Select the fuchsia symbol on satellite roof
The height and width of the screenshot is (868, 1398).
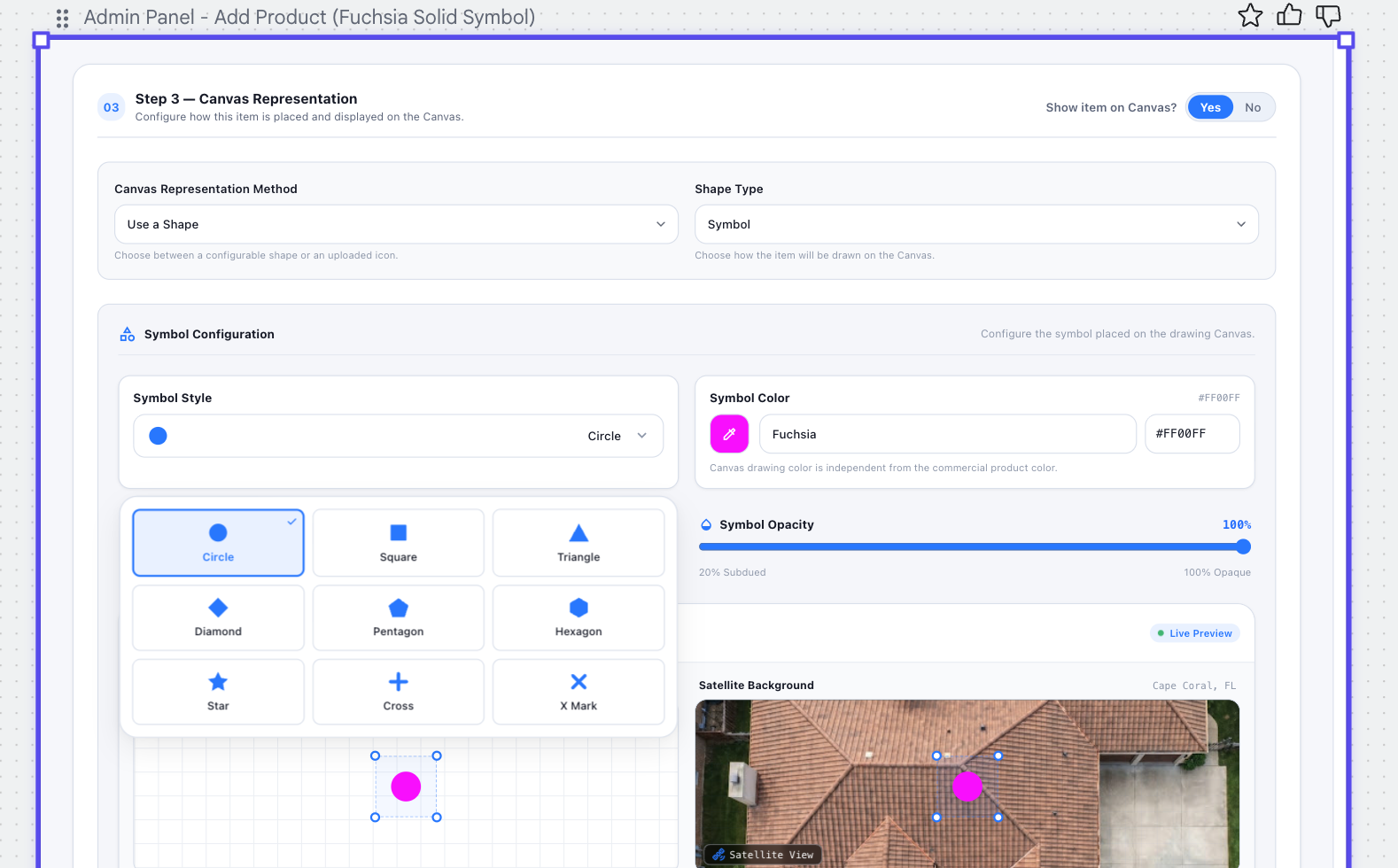click(x=967, y=786)
